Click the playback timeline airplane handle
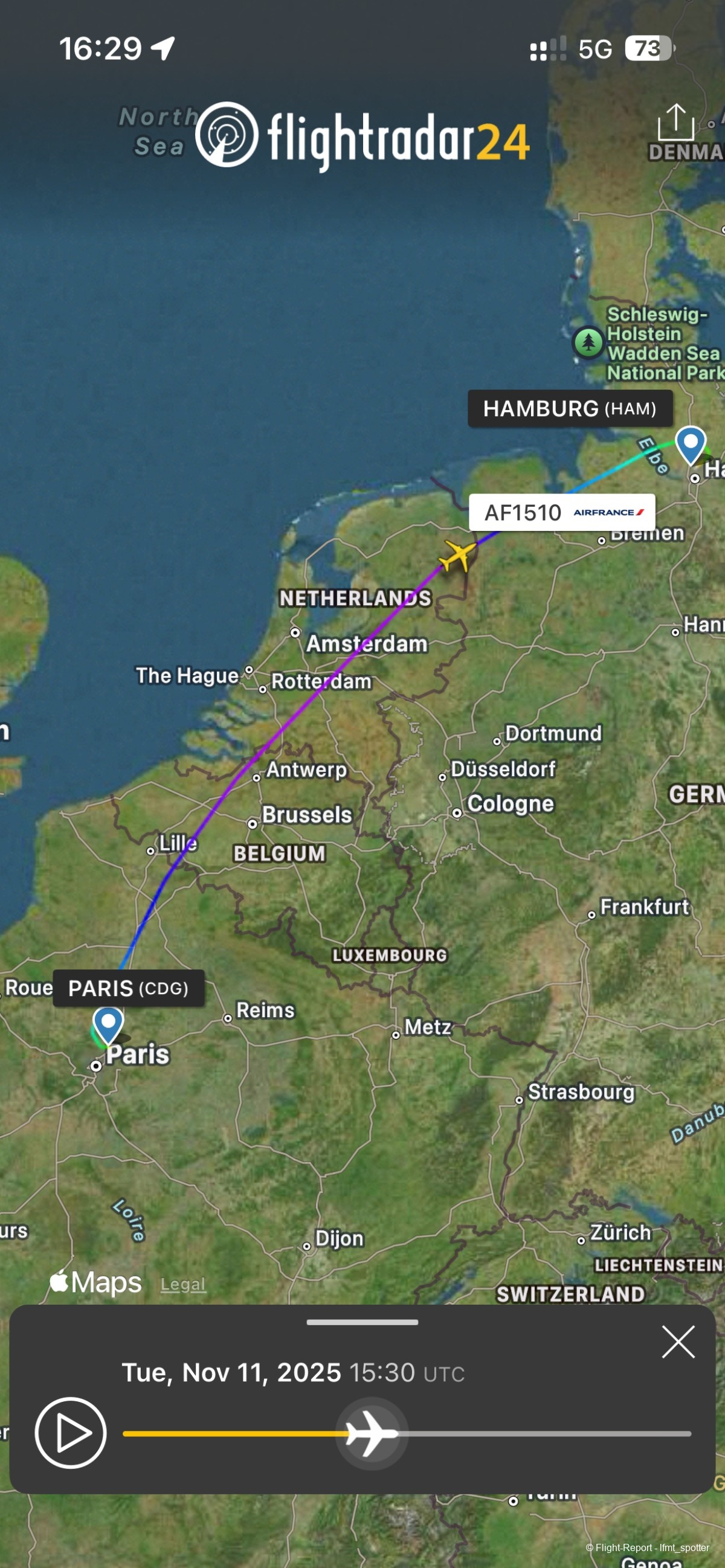This screenshot has width=725, height=1568. 372,1433
